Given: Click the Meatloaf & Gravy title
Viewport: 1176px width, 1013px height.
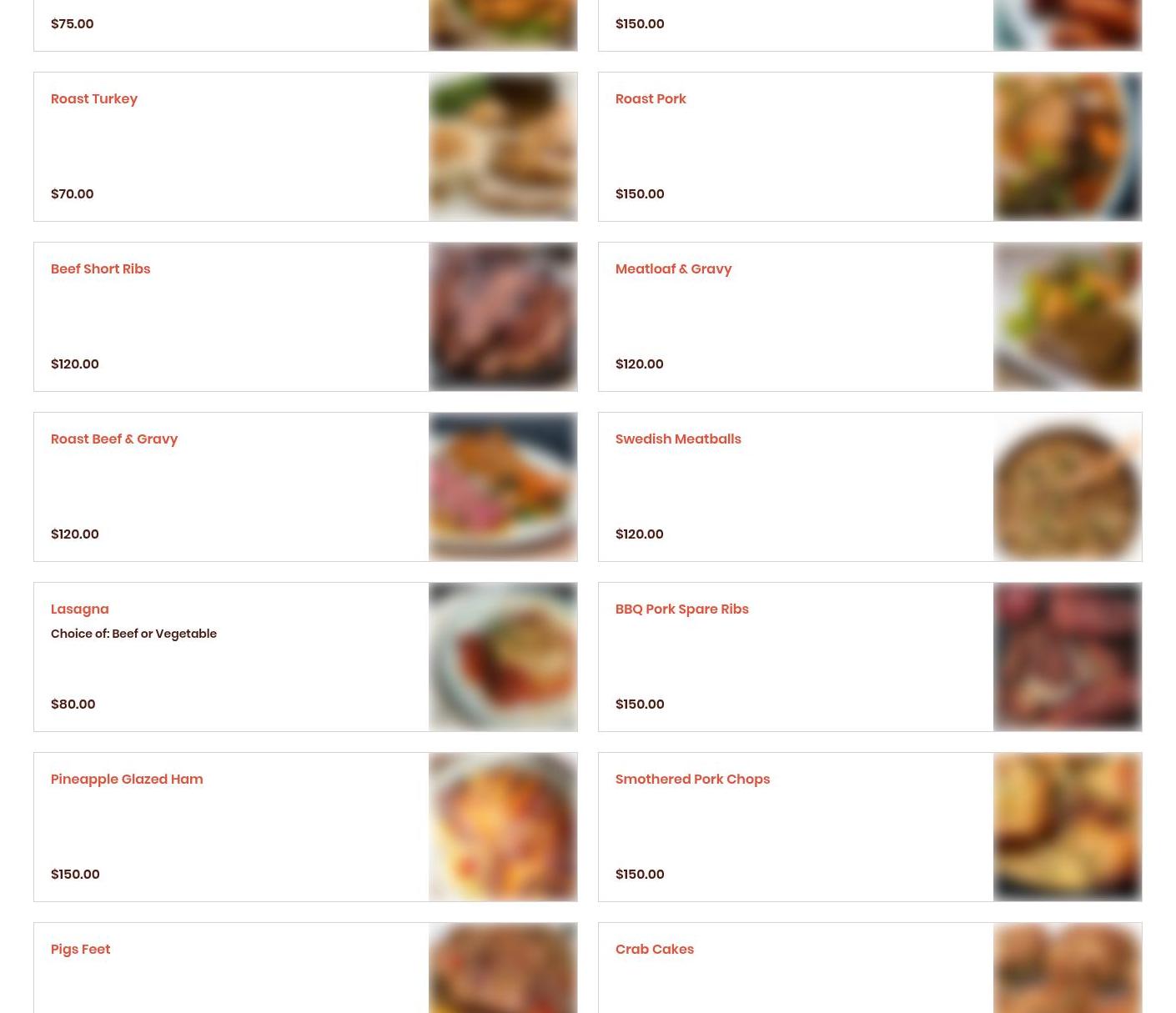Looking at the screenshot, I should (x=673, y=268).
